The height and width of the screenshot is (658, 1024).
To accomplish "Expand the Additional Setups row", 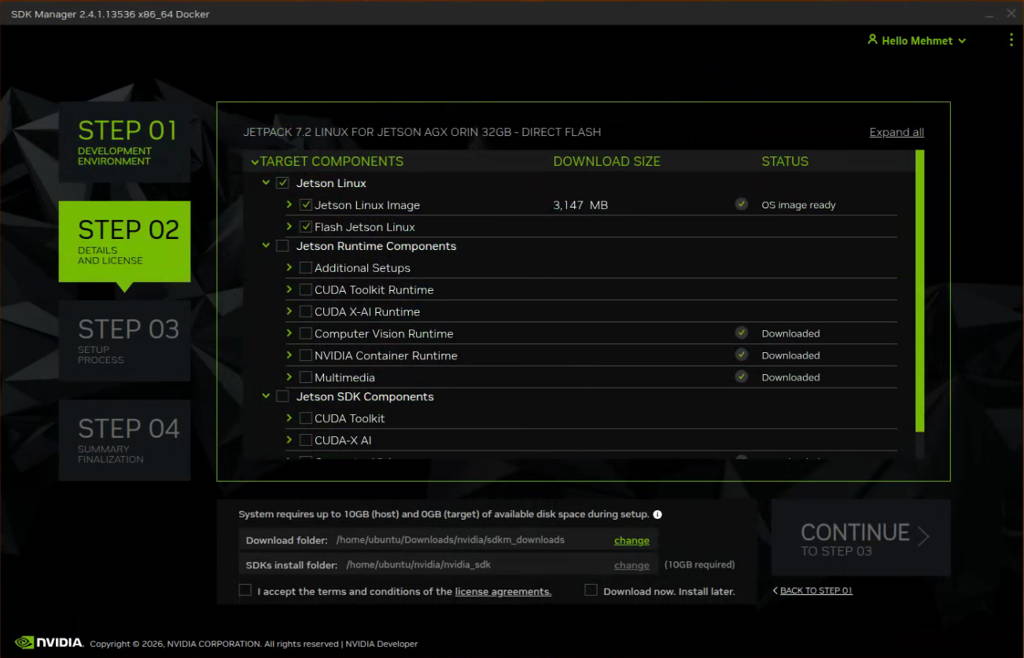I will click(289, 267).
